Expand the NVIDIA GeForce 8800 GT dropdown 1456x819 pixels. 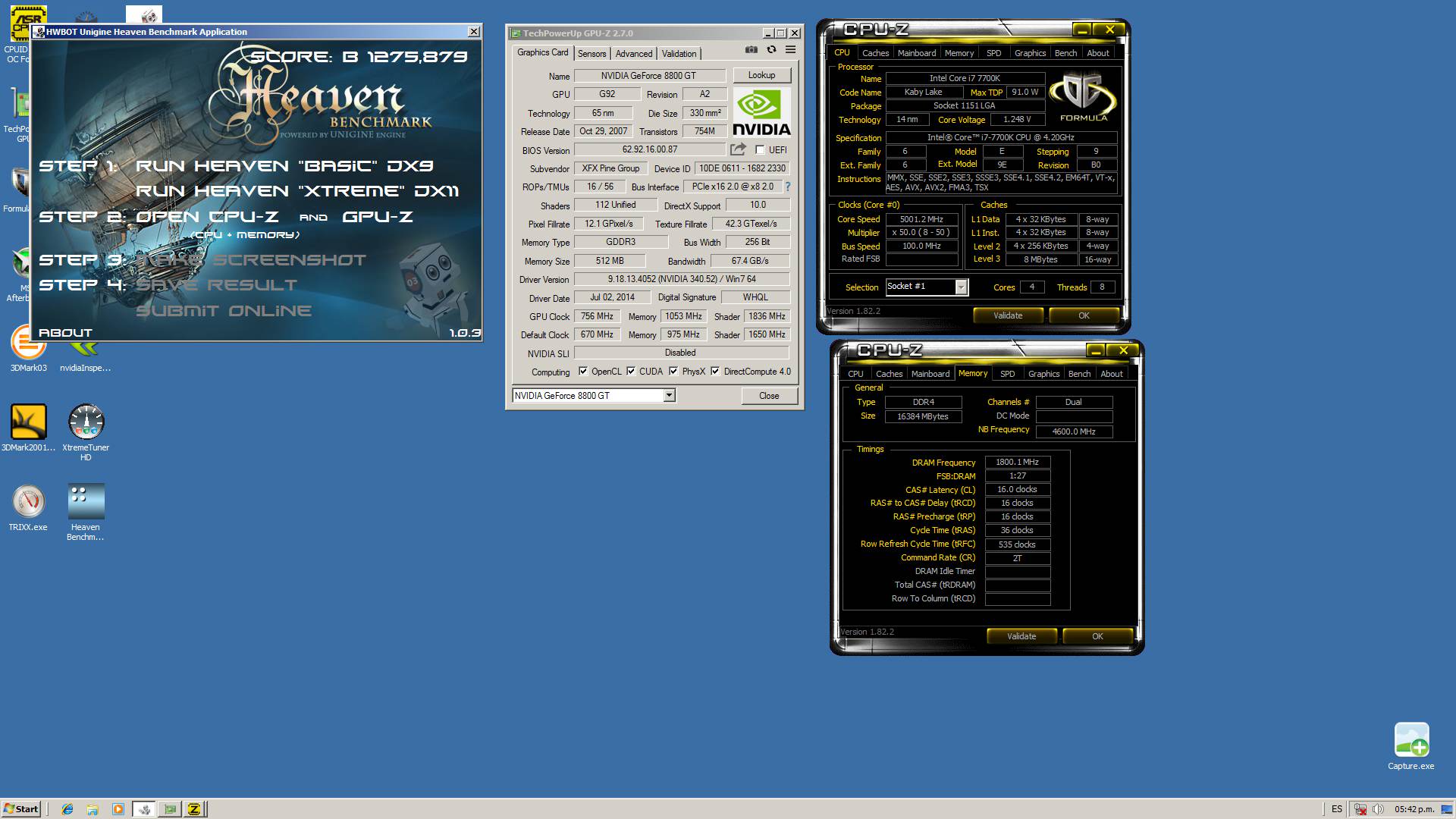click(x=669, y=395)
